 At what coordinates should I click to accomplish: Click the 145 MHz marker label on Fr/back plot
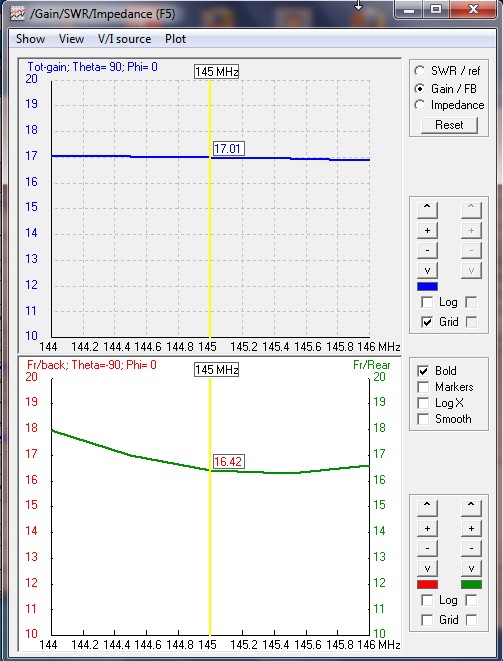pyautogui.click(x=217, y=370)
